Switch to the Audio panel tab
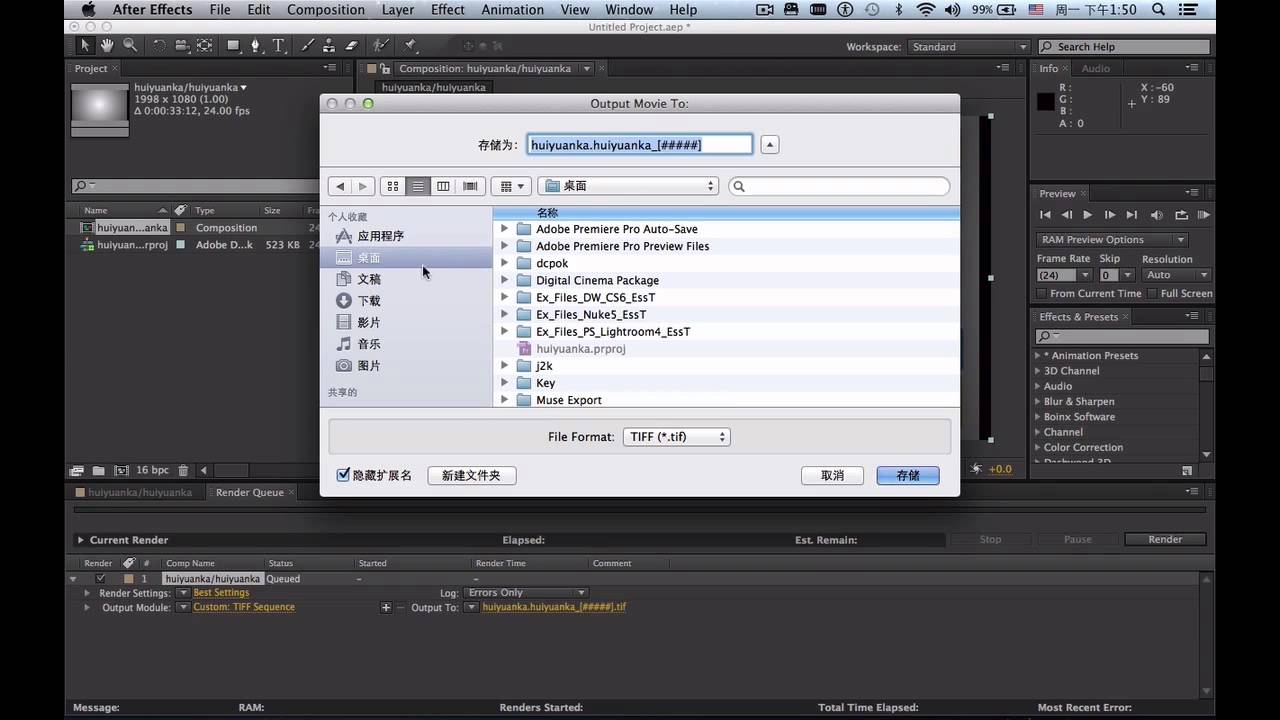Viewport: 1280px width, 720px height. point(1096,68)
